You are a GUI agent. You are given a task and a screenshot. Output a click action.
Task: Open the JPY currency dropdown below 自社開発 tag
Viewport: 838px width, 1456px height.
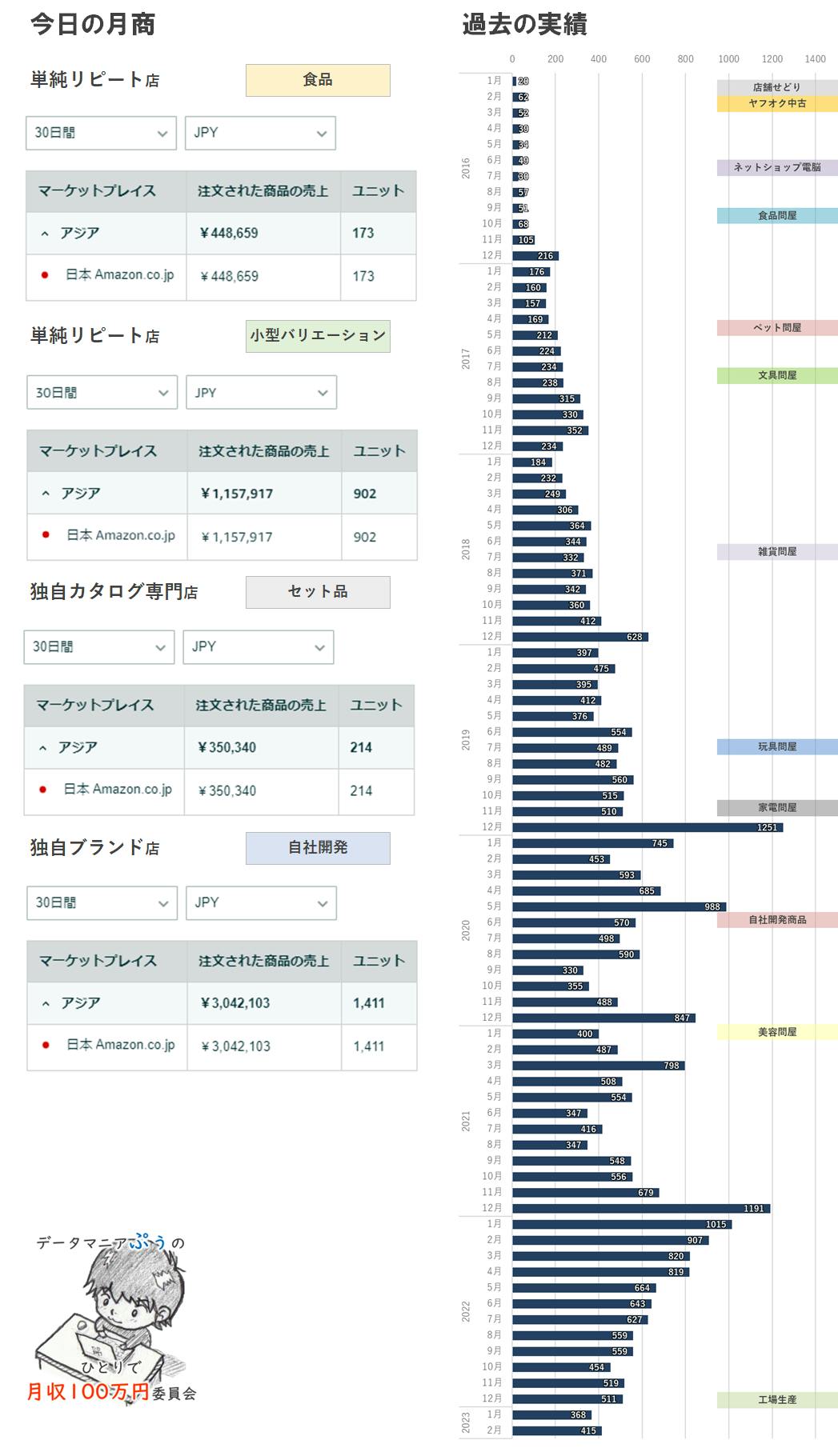click(x=261, y=903)
